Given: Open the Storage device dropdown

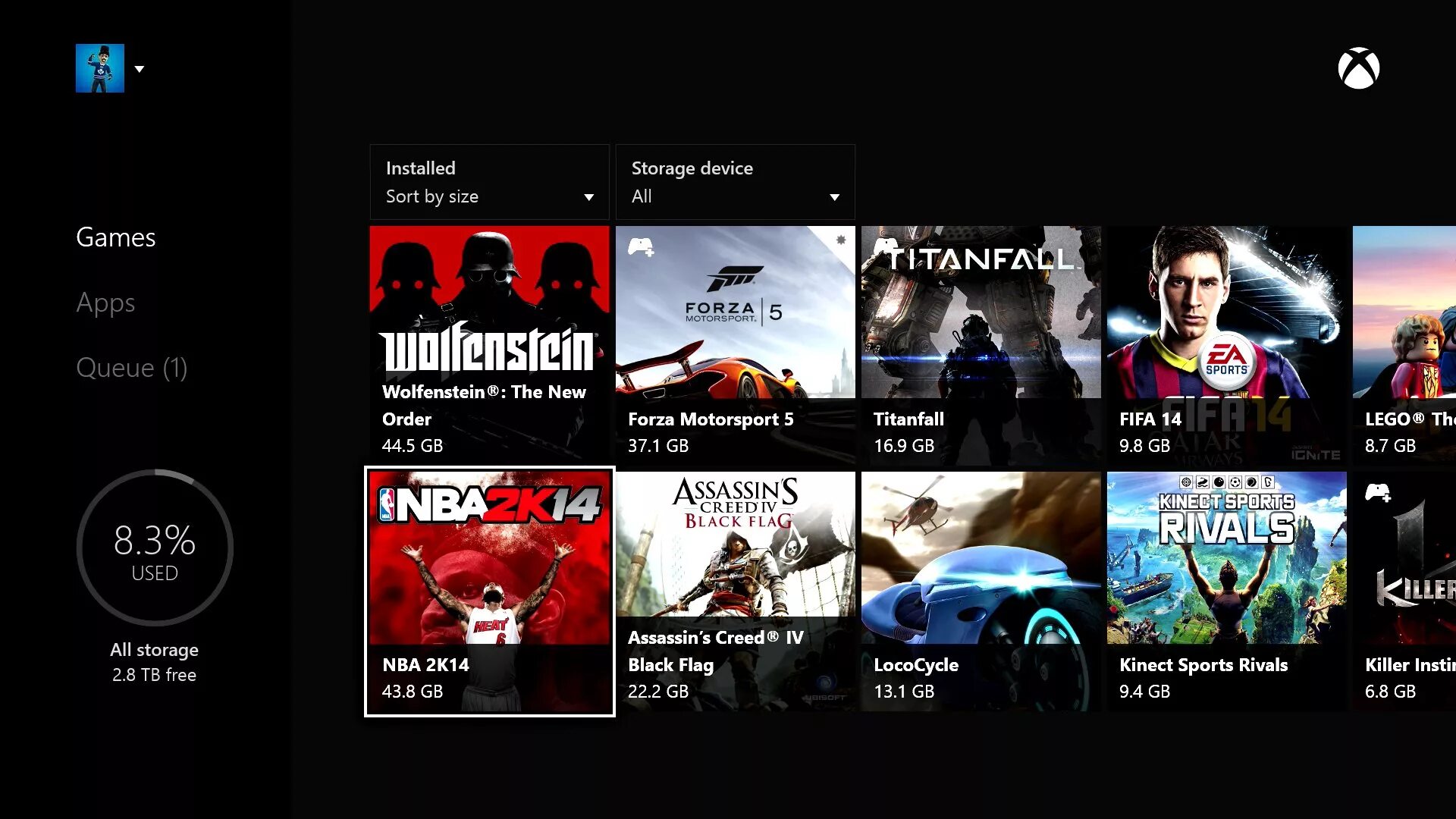Looking at the screenshot, I should click(735, 182).
